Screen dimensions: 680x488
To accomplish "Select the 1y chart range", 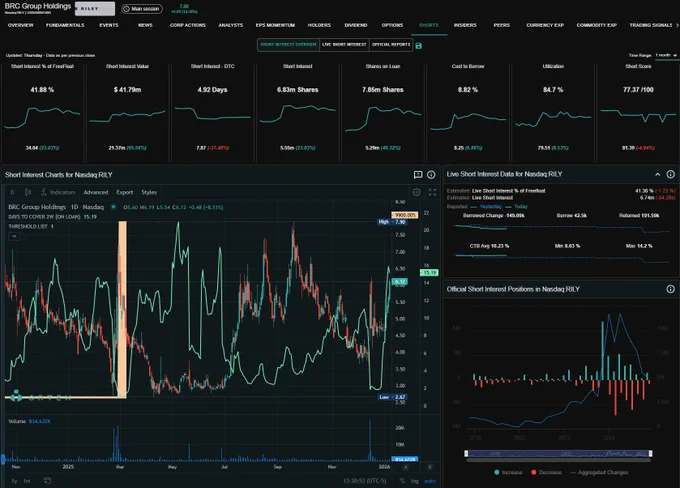I will 14,481.
